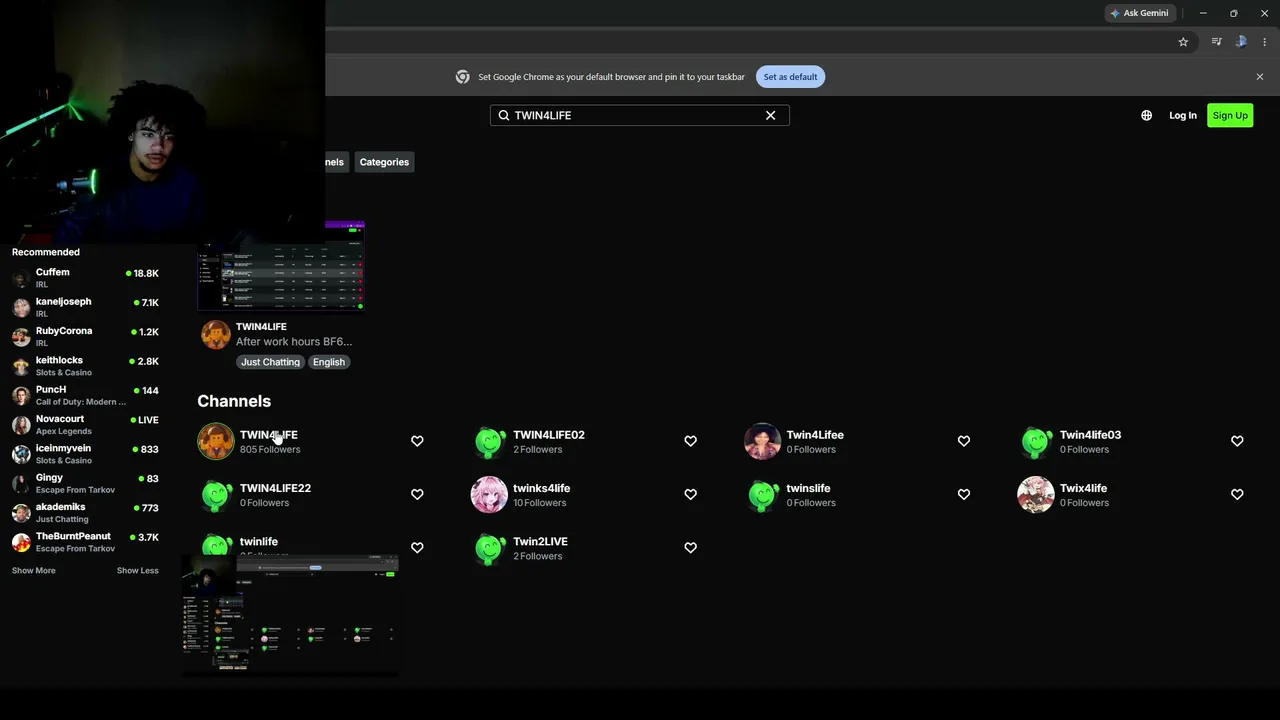This screenshot has height=720, width=1280.
Task: Follow TWIN4LIFE02 with the heart icon
Action: click(690, 441)
